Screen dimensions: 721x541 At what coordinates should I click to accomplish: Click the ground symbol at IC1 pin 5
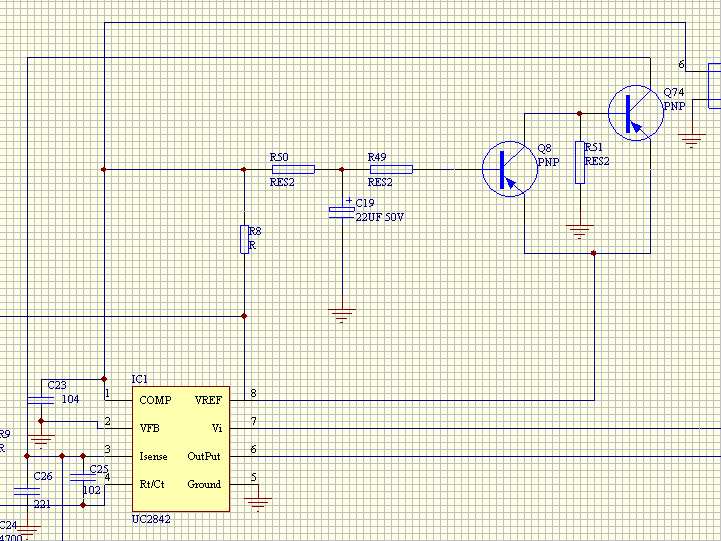(258, 504)
